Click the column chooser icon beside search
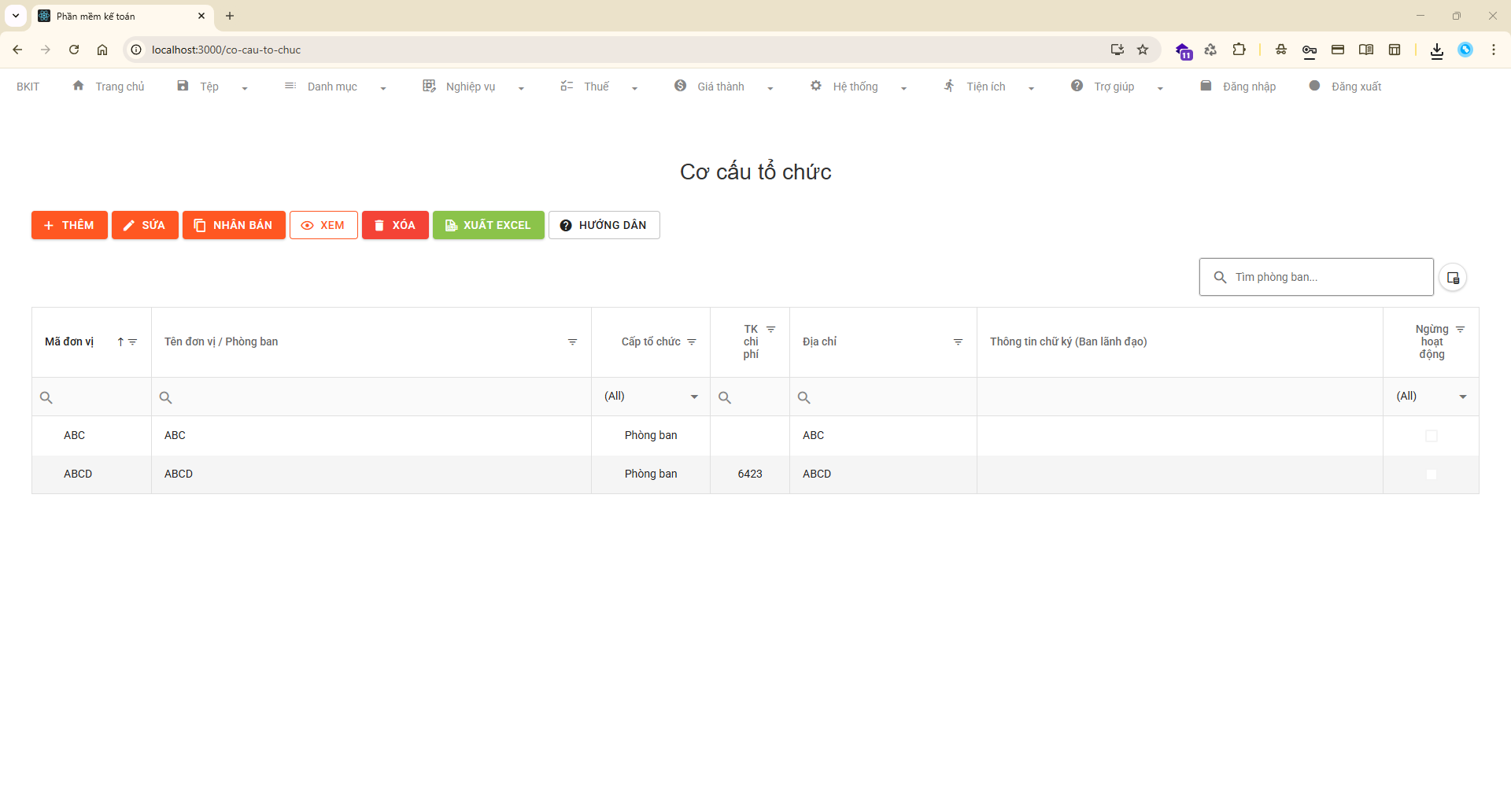 click(1453, 278)
